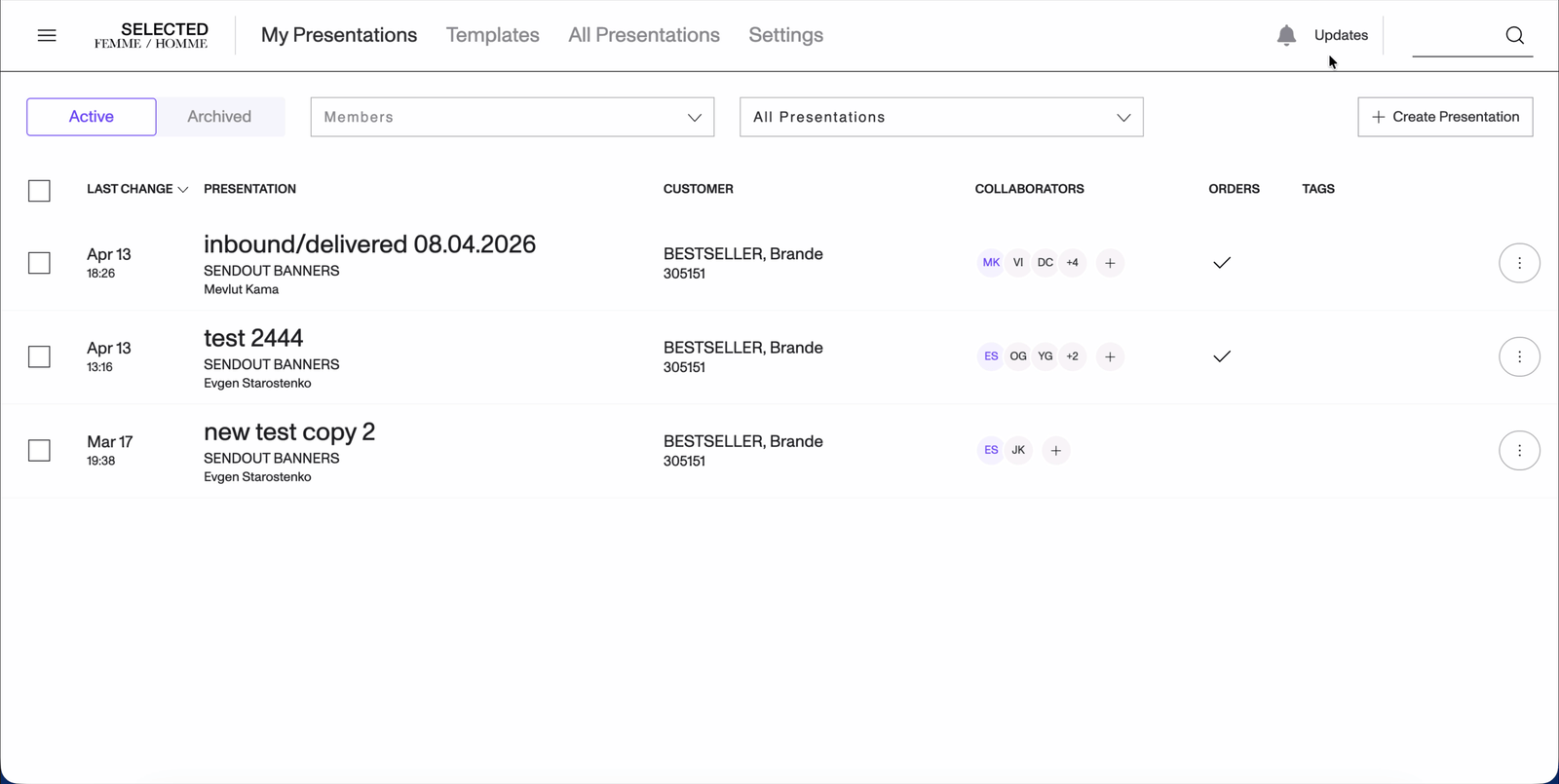This screenshot has height=784, width=1559.
Task: Open the three-dot menu for test 2444
Action: [x=1519, y=356]
